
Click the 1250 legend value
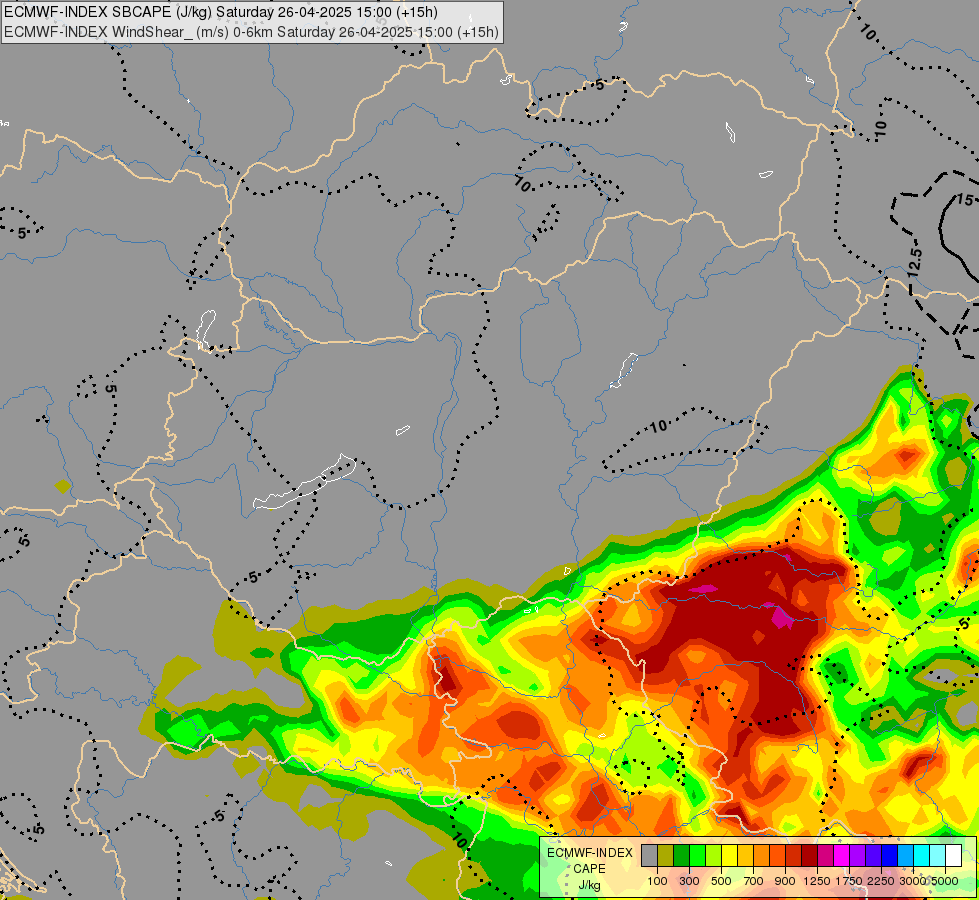(817, 881)
